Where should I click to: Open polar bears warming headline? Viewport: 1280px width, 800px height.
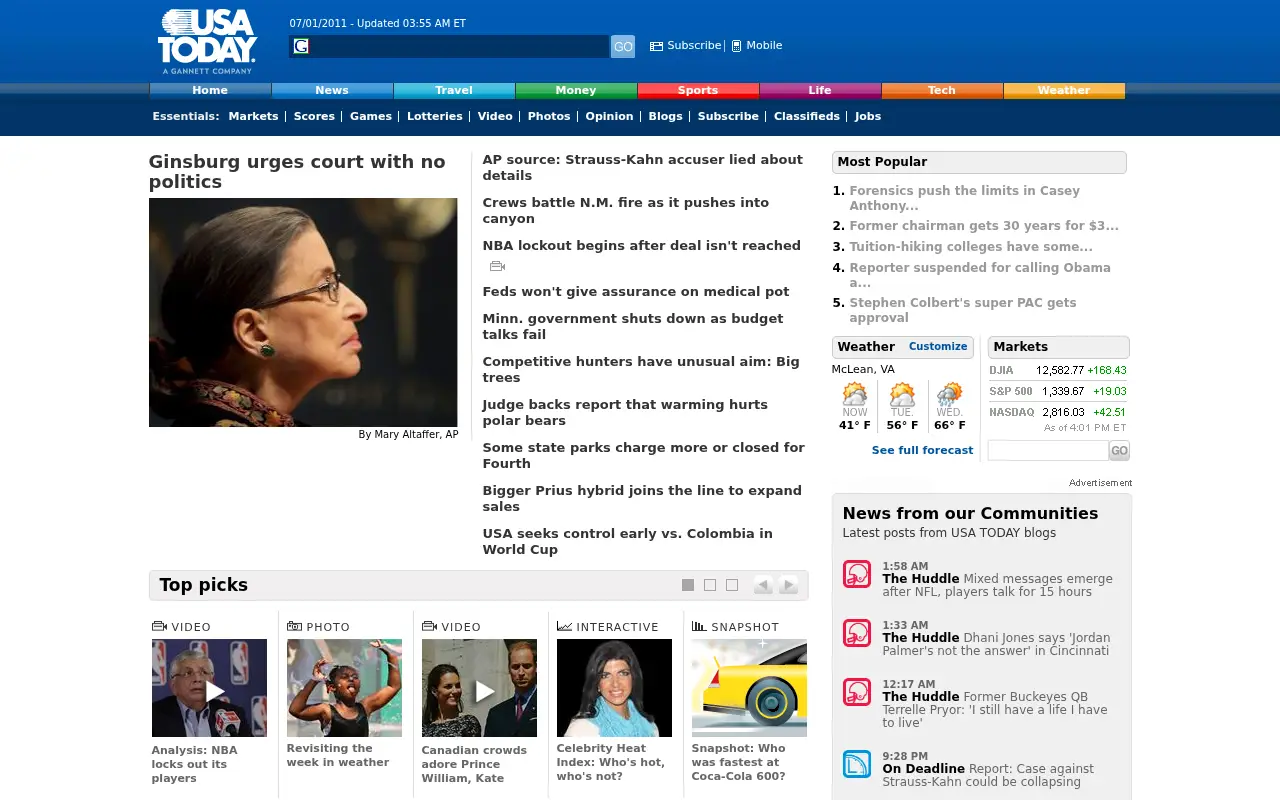(x=625, y=412)
